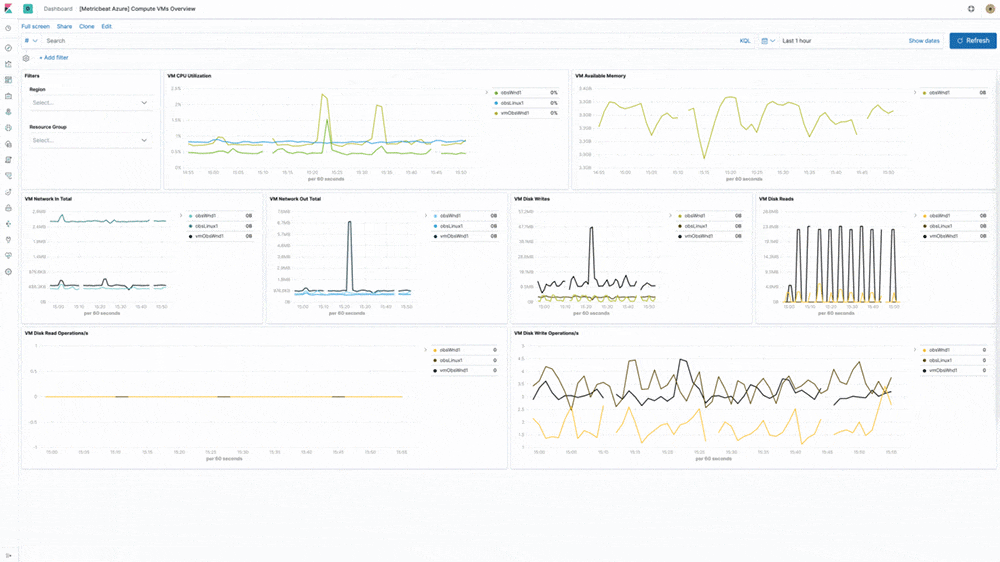Open the Dev Tools icon in sidebar
This screenshot has height=562, width=1000.
(8, 240)
